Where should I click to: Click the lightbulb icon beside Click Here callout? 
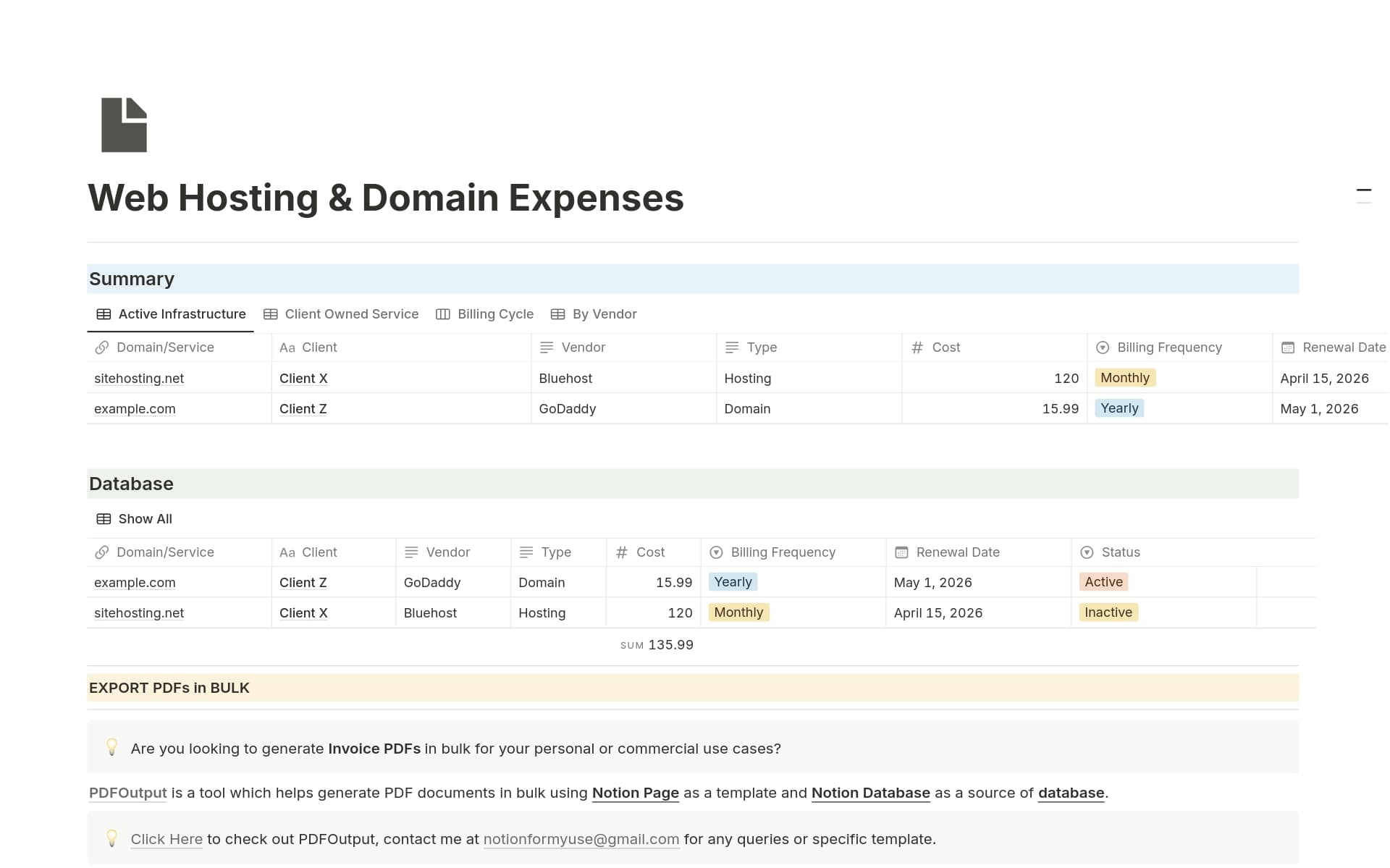pos(112,839)
